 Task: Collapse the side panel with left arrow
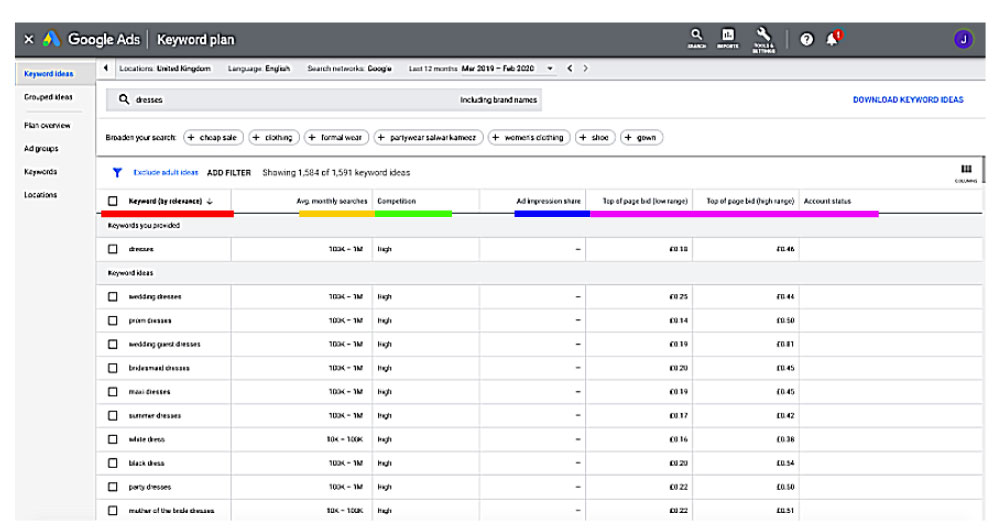[107, 68]
